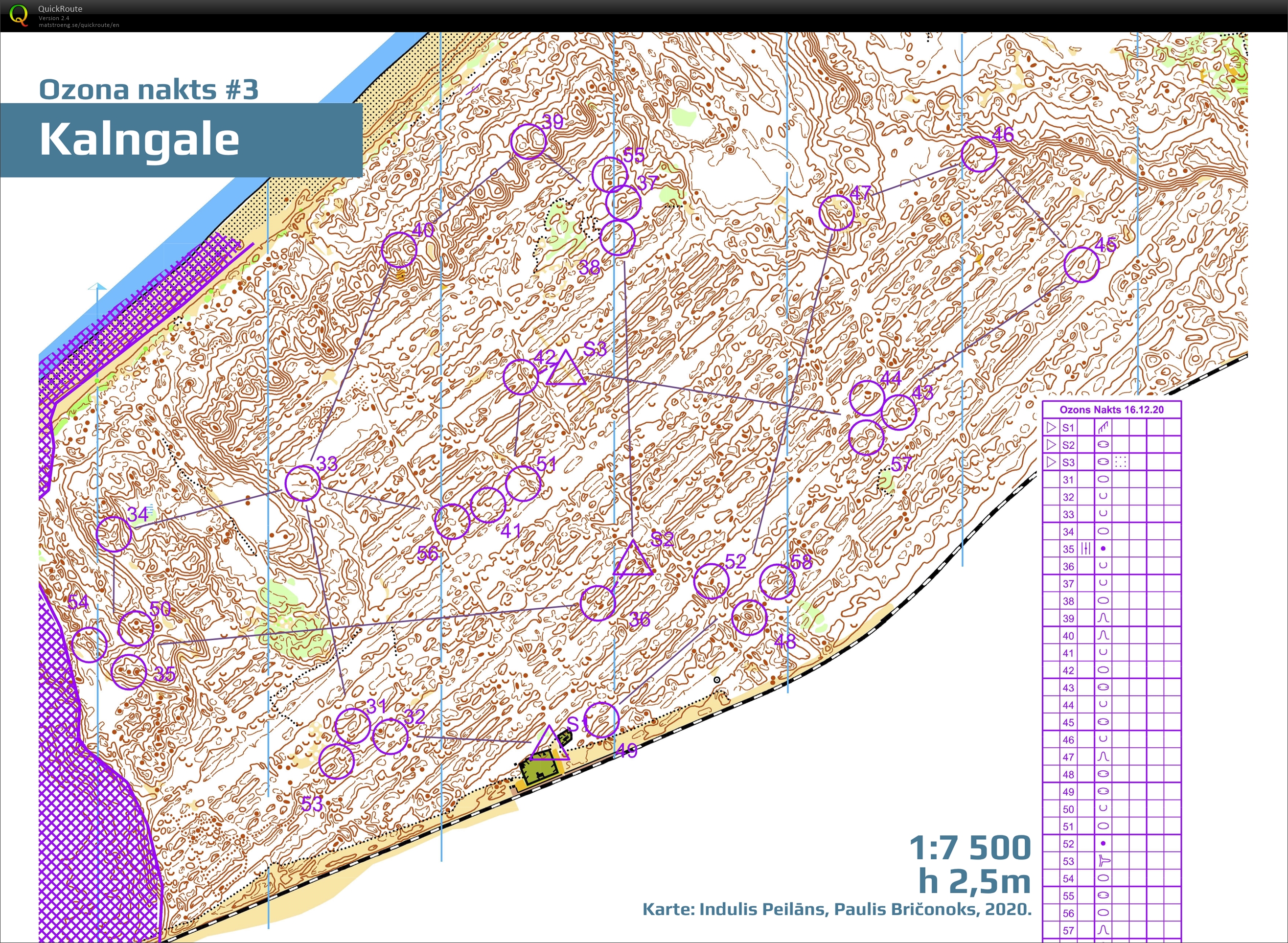The image size is (1288, 943).
Task: Select row 39 in the control table
Action: (x=1111, y=618)
